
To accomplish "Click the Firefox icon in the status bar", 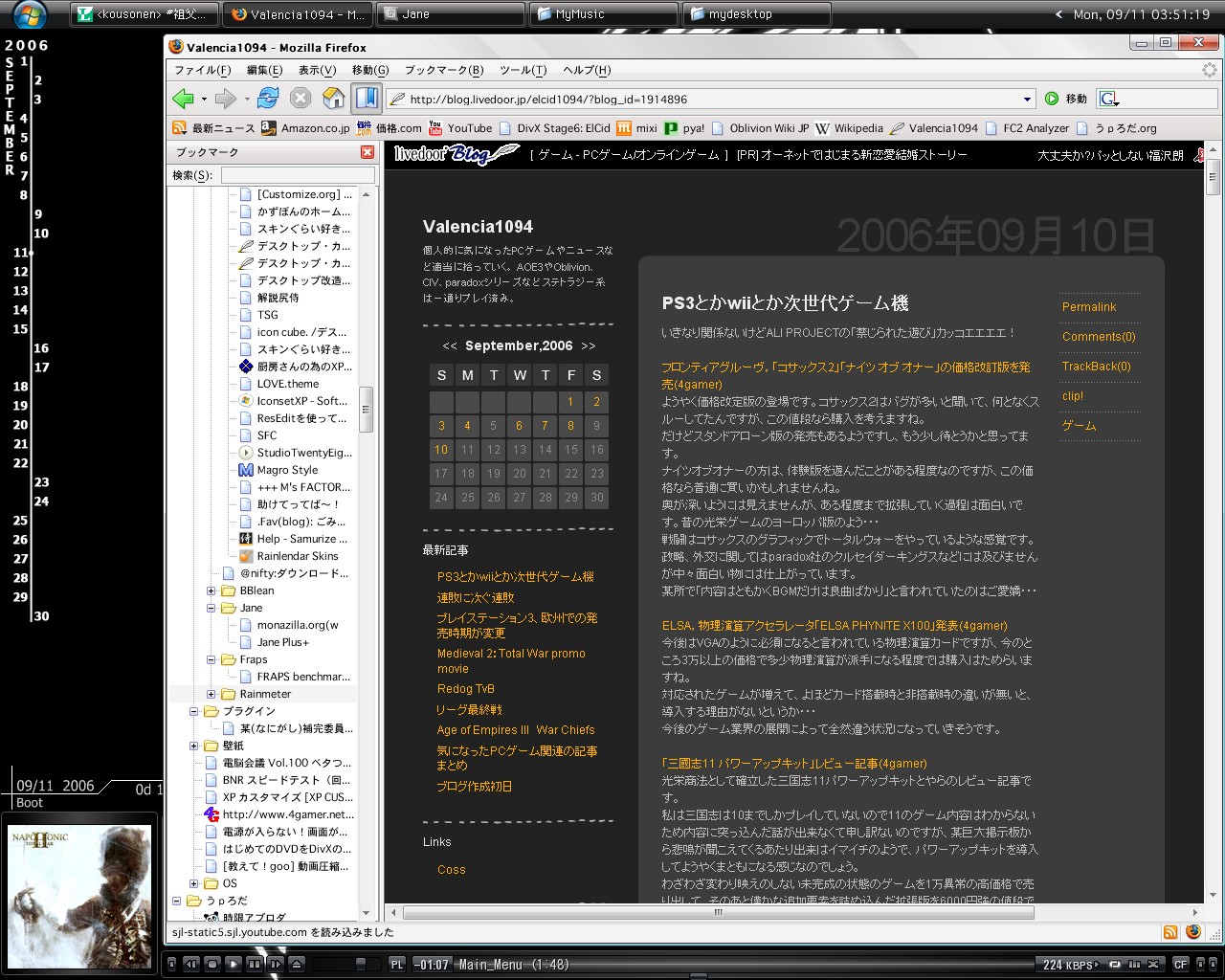I will (1193, 932).
